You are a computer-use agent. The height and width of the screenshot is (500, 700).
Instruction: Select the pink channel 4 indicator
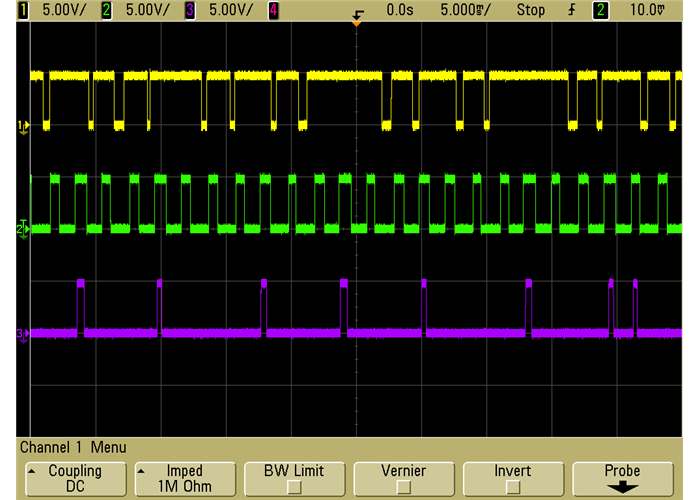pos(274,10)
